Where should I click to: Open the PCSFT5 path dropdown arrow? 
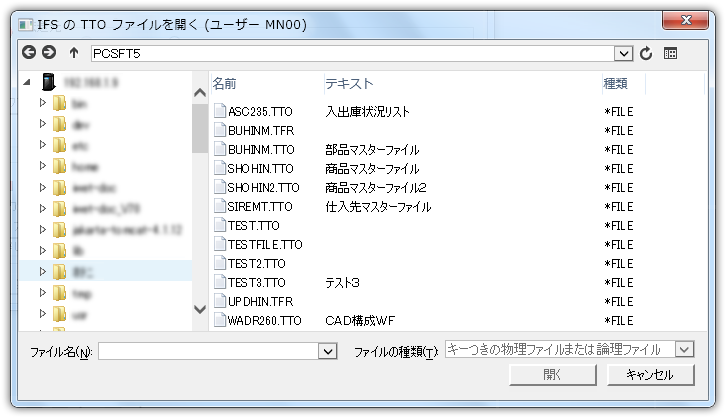(624, 53)
